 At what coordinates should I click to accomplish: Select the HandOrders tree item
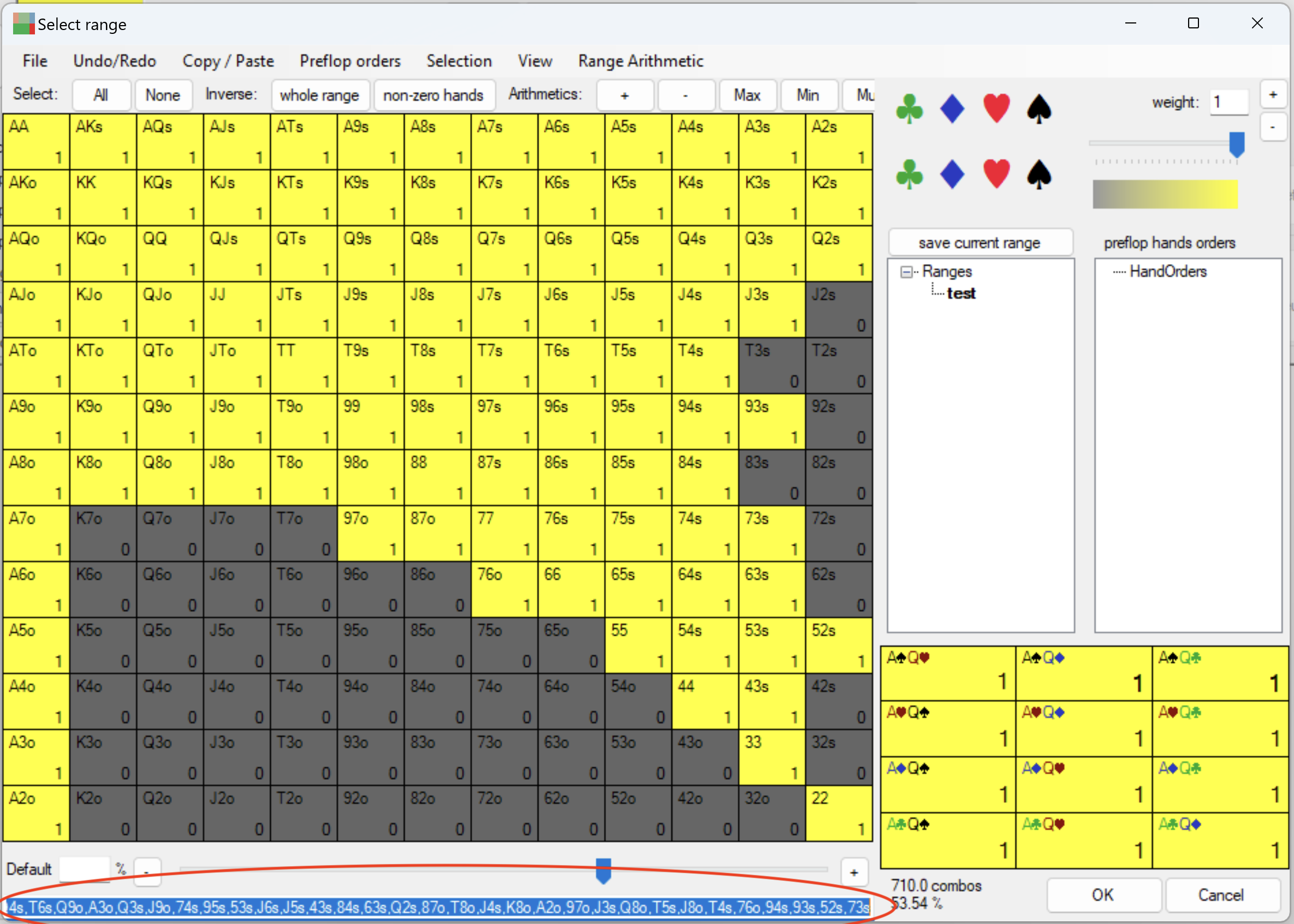[1168, 271]
